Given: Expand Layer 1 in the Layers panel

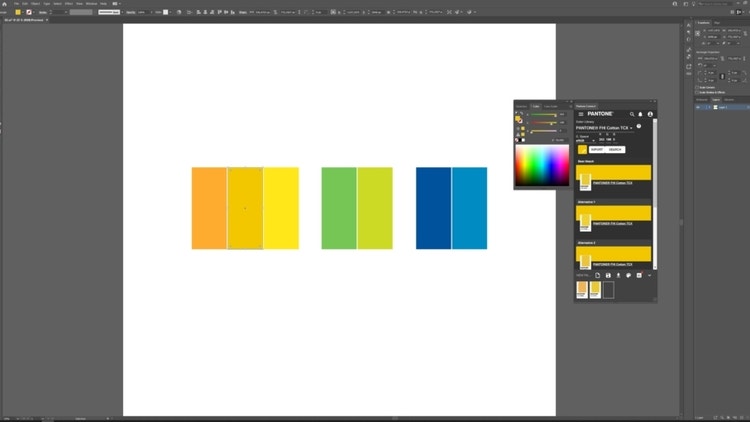Looking at the screenshot, I should [x=709, y=107].
